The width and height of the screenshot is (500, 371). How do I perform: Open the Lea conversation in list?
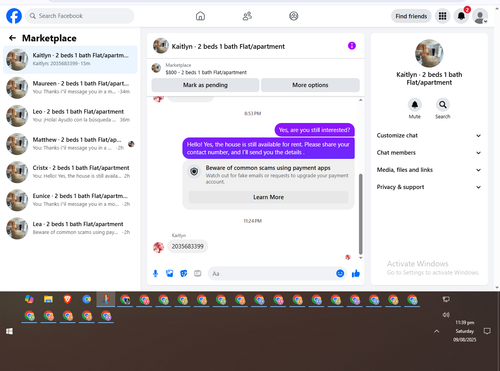pyautogui.click(x=70, y=228)
